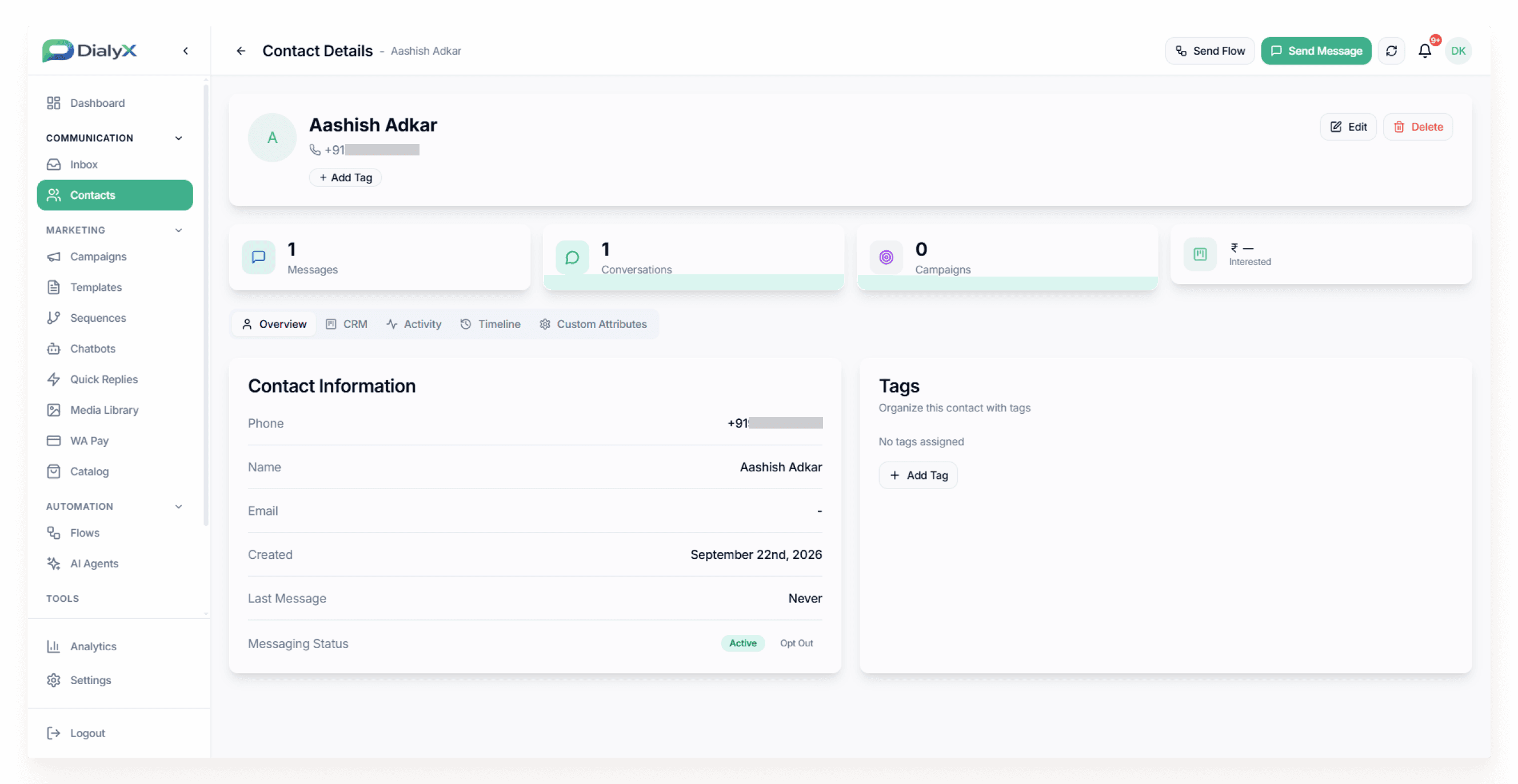Edit the contact details
Viewport: 1518px width, 784px height.
(x=1348, y=127)
